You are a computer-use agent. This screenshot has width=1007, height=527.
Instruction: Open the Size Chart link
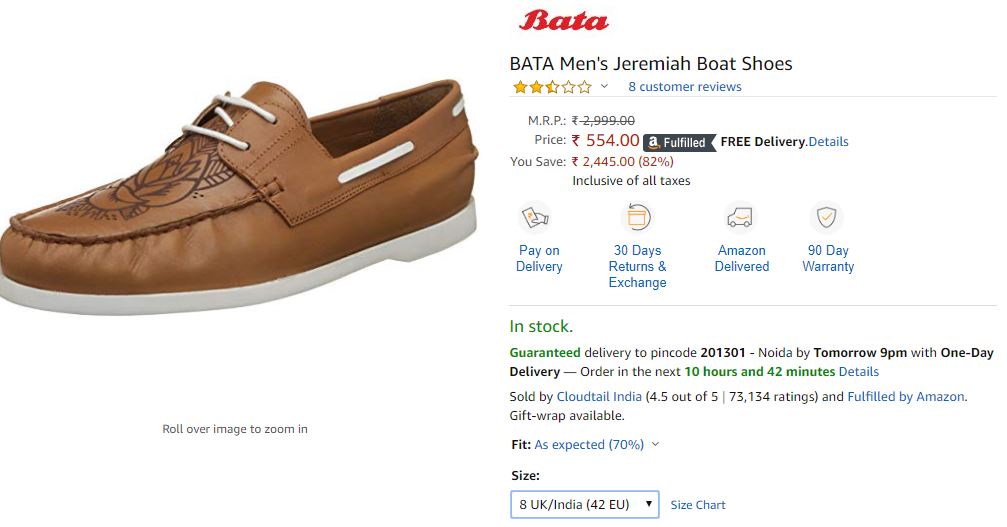click(x=698, y=505)
